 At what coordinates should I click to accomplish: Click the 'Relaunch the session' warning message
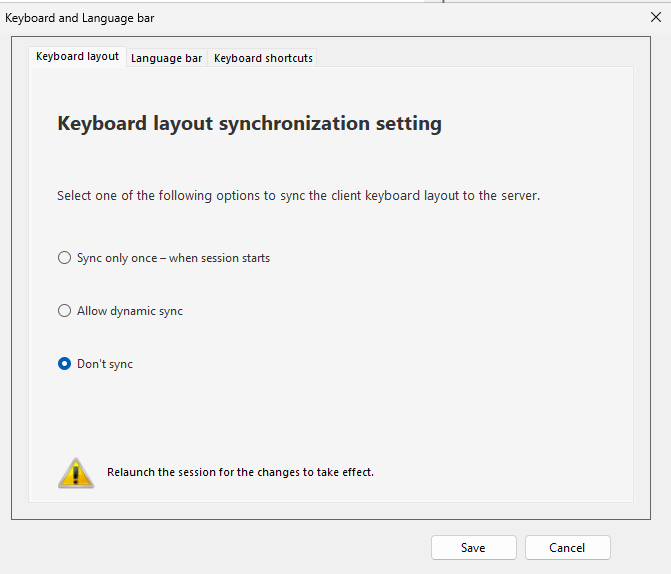pos(240,472)
